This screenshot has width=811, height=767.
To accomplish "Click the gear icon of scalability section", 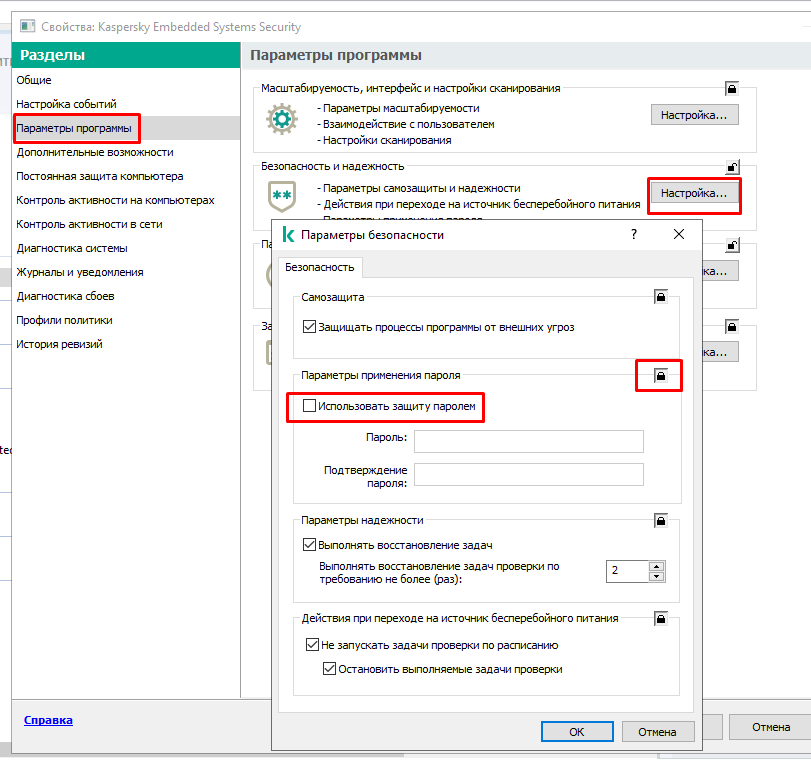I will [x=282, y=119].
